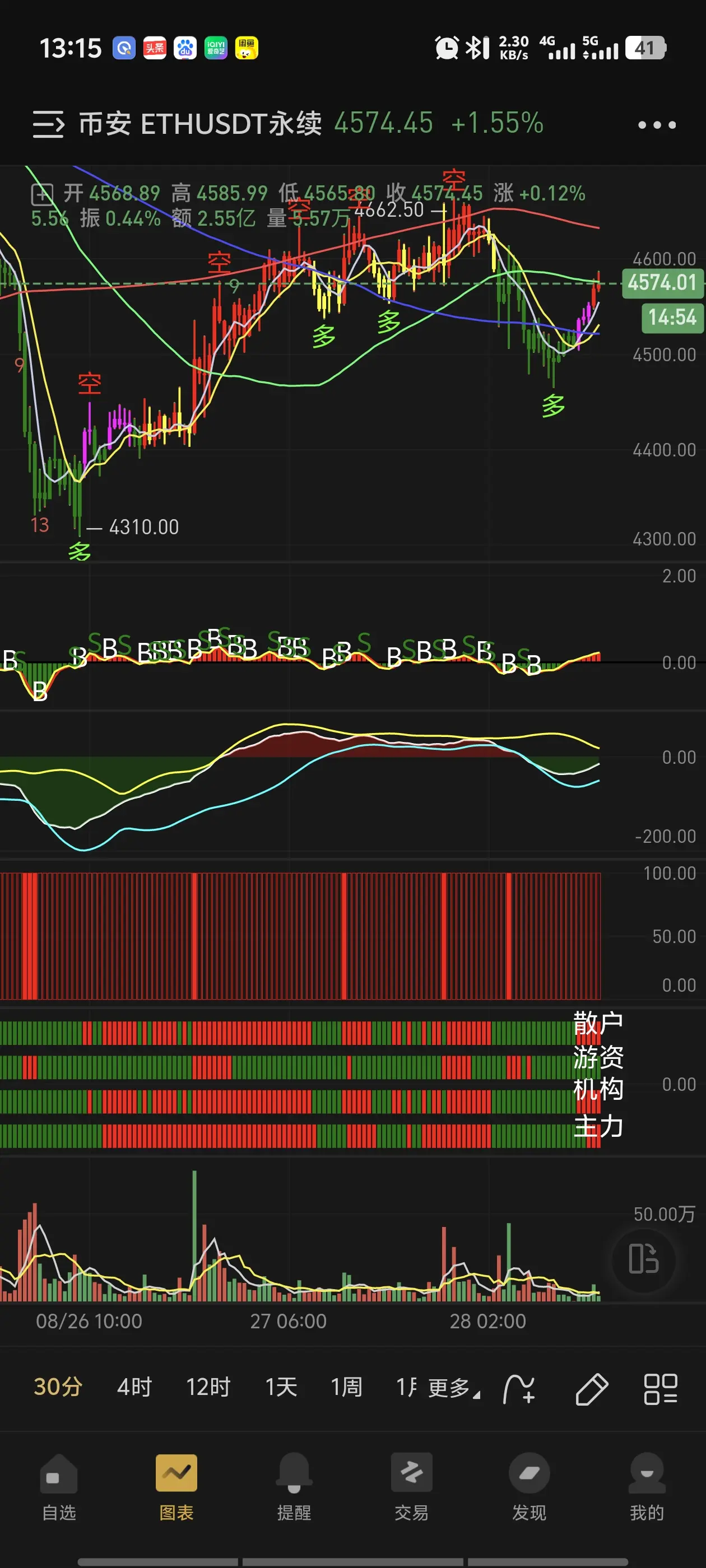Tap the floating rotate landscape button
Image resolution: width=706 pixels, height=1568 pixels.
coord(644,1259)
